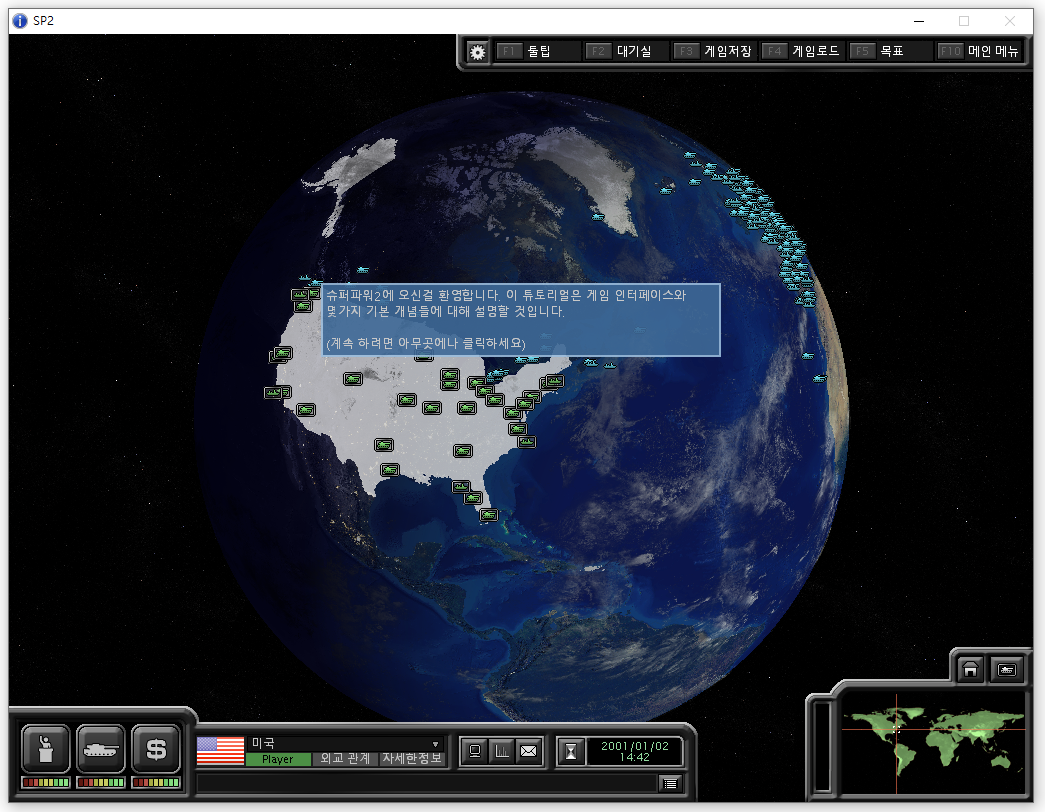Screen dimensions: 1045x812
Task: Minimize the SP2 window
Action: click(x=919, y=21)
